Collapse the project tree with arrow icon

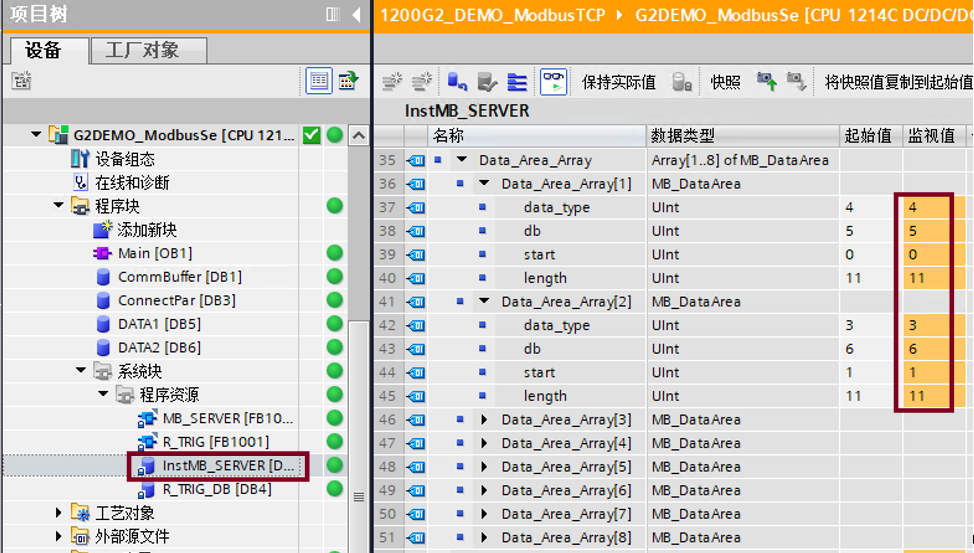point(356,14)
